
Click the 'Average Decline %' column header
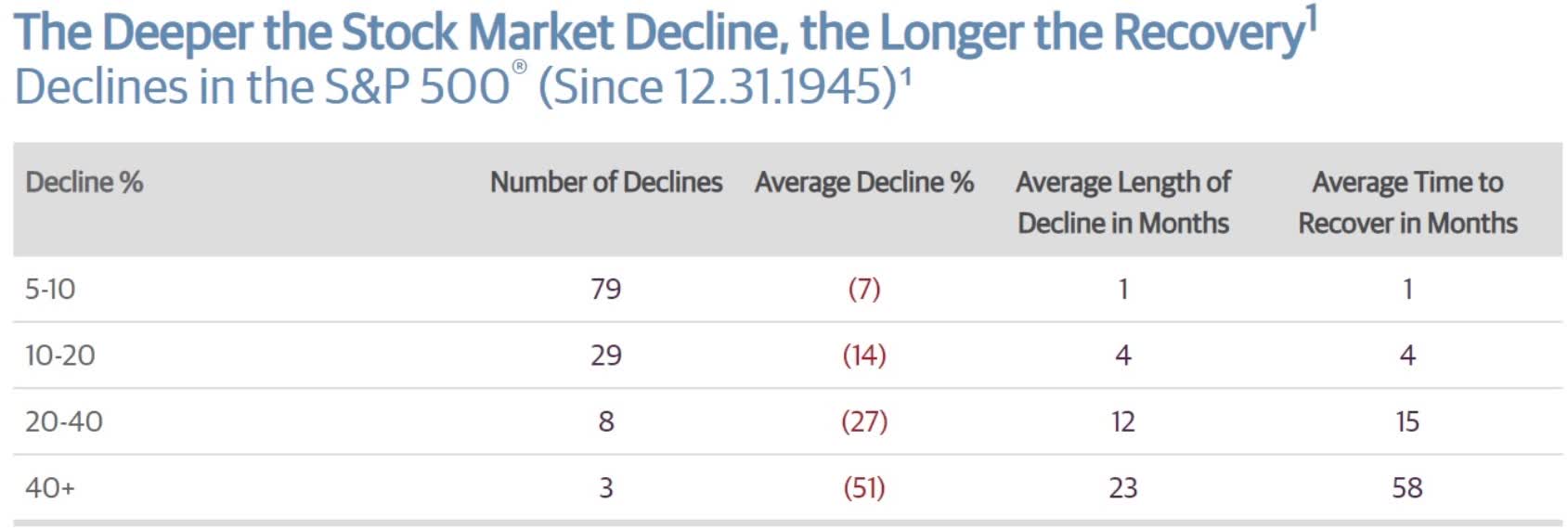click(x=864, y=182)
